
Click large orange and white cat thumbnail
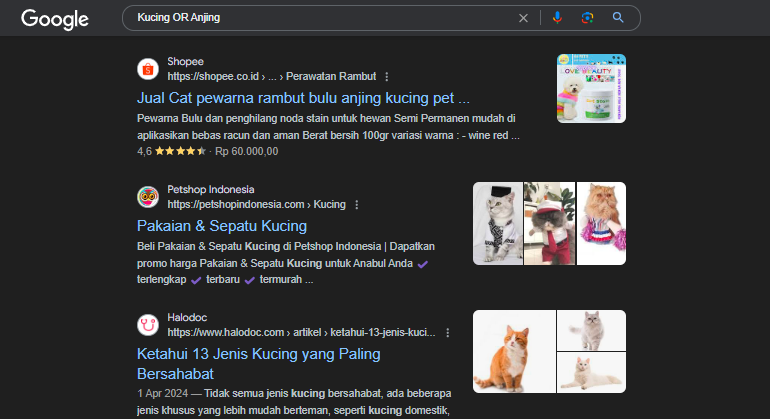[x=514, y=351]
